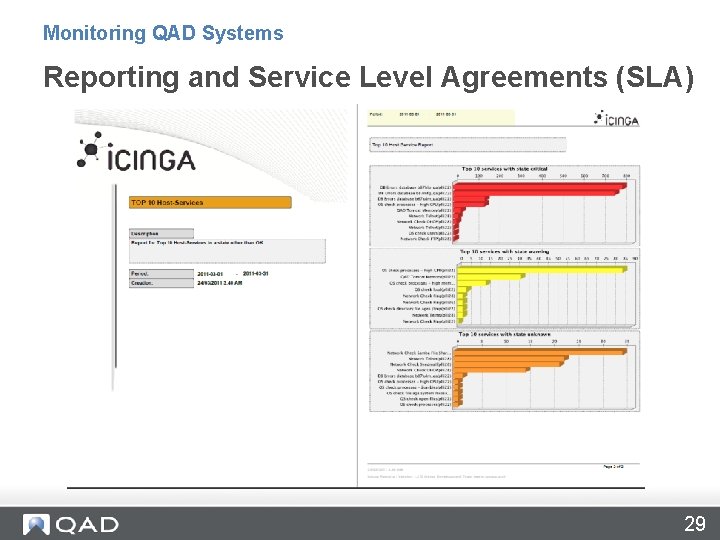Click the longest orange bar in the unknown chart
Image resolution: width=720 pixels, height=540 pixels.
click(x=540, y=352)
